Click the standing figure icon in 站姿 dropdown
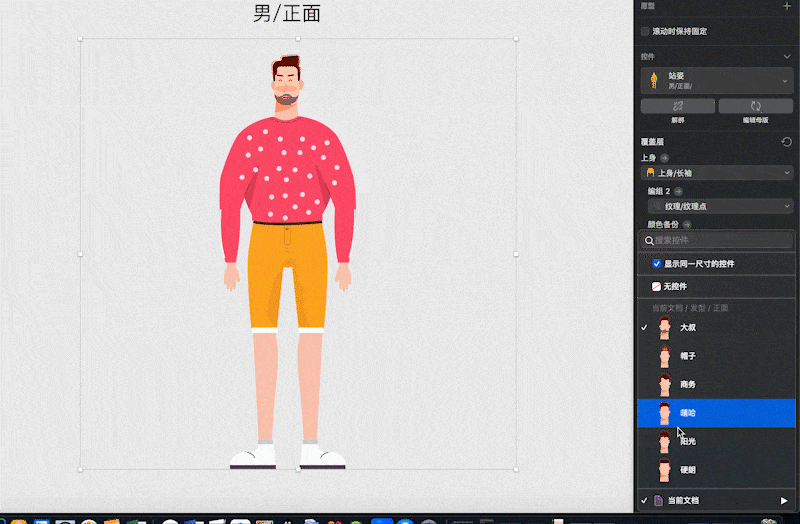 (654, 81)
